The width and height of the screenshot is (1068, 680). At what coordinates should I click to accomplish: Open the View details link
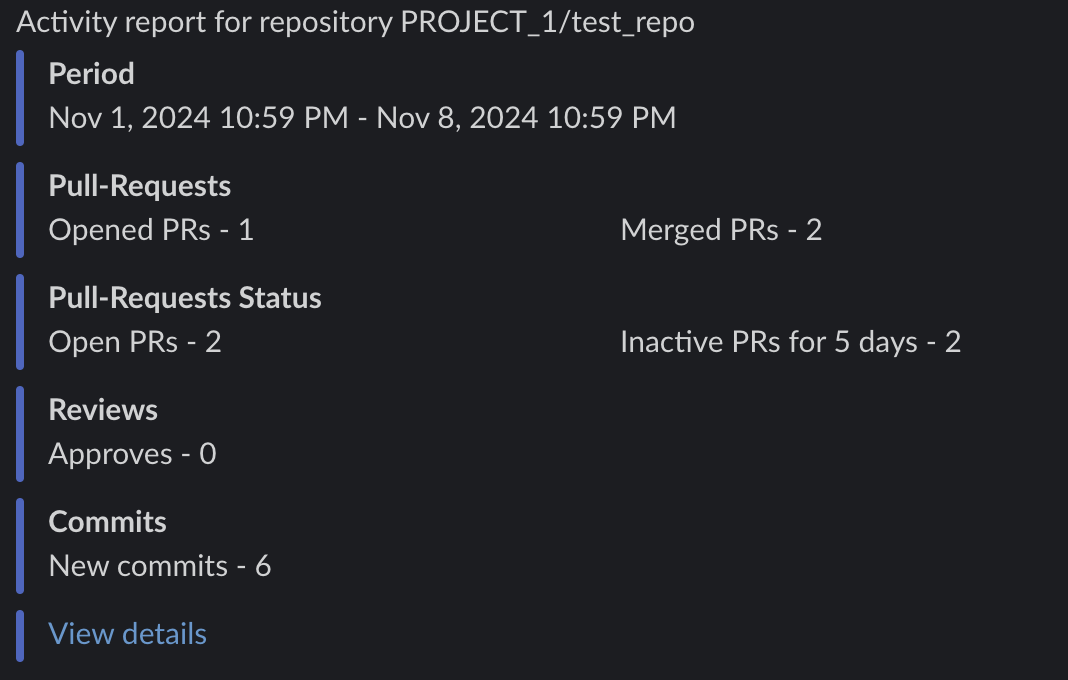pyautogui.click(x=127, y=634)
